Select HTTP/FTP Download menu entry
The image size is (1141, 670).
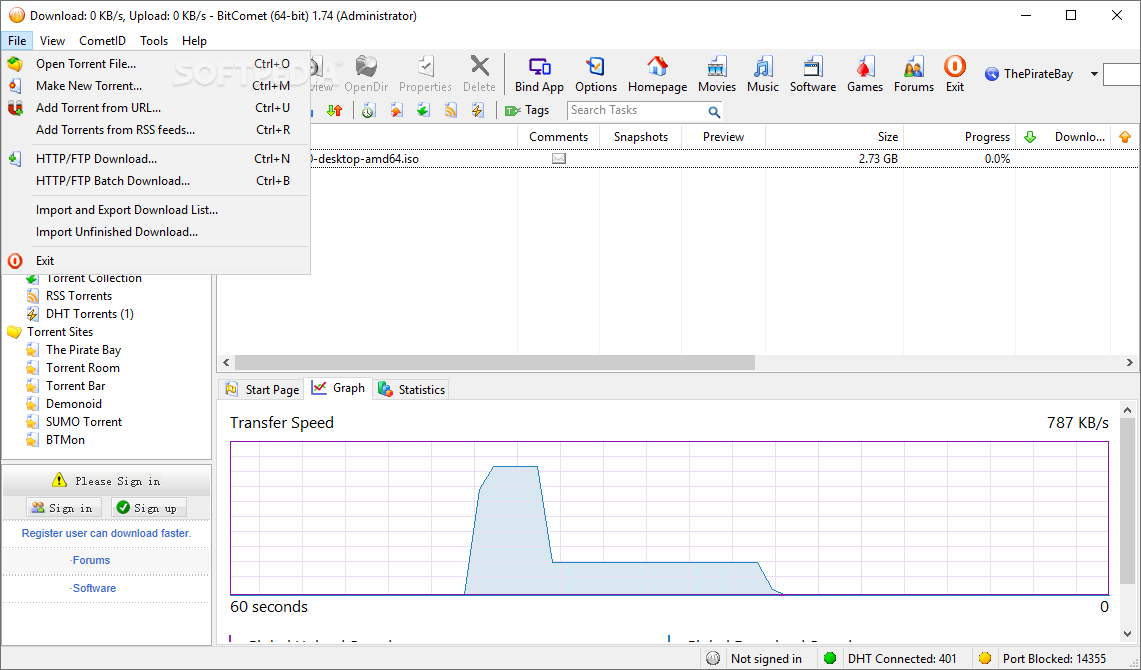[x=156, y=159]
